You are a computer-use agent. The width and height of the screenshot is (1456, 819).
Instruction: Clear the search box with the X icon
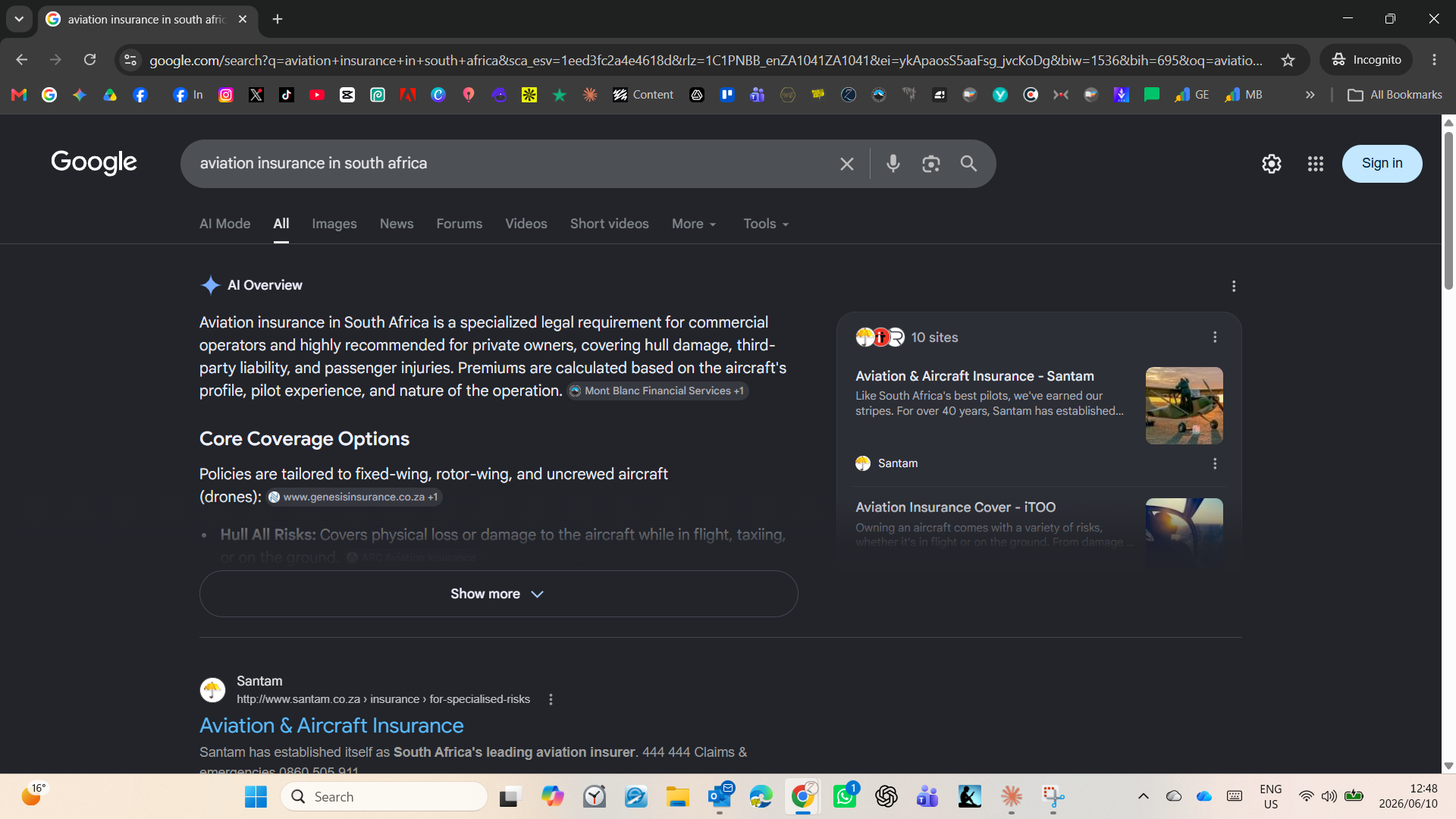(x=847, y=164)
